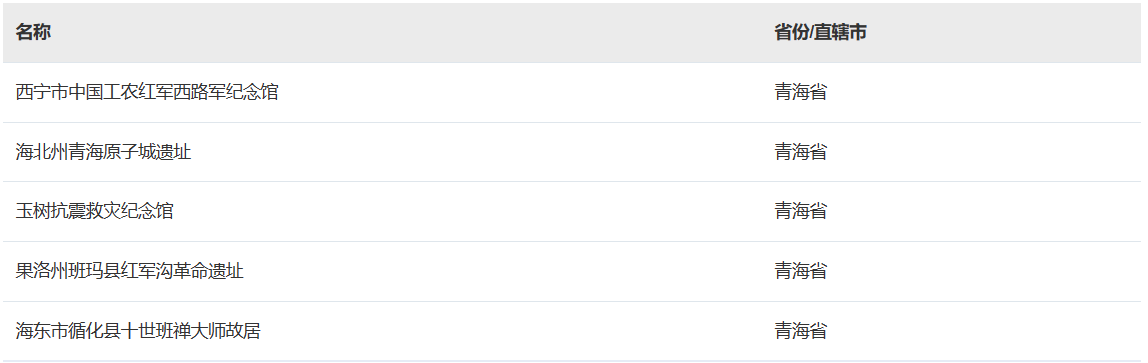Screen dimensions: 1148x363
Task: Click the 省份/直辖市 column header
Action: click(821, 32)
